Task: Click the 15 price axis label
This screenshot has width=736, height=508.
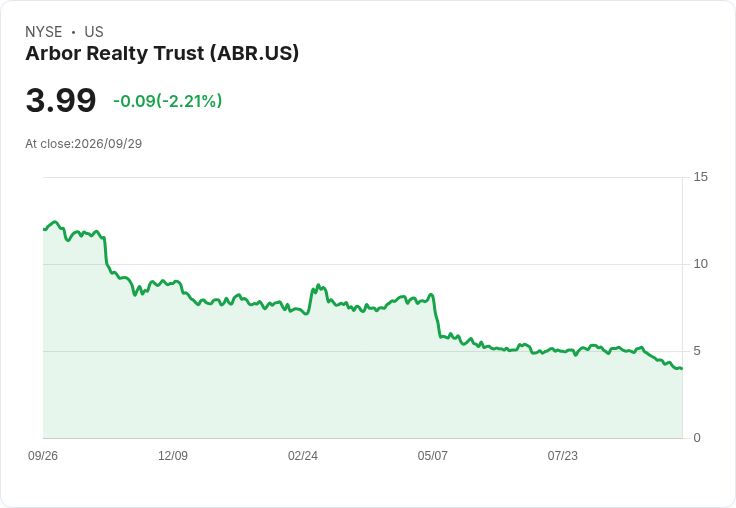Action: click(700, 177)
